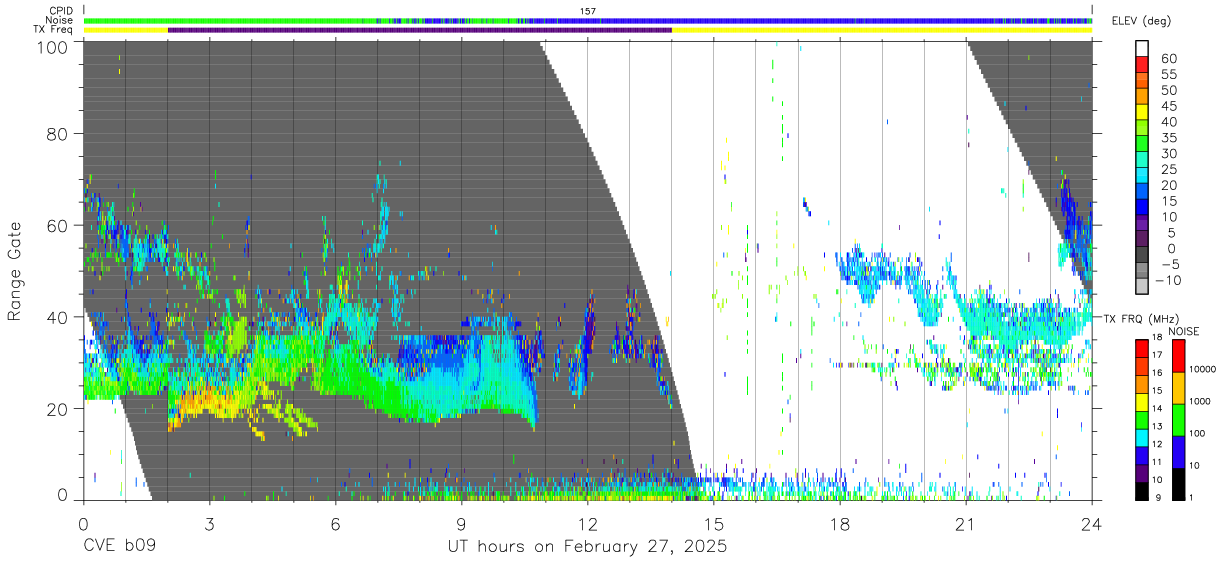Click the 55 label on the ELEV colorbar
The height and width of the screenshot is (567, 1228).
click(x=1167, y=75)
